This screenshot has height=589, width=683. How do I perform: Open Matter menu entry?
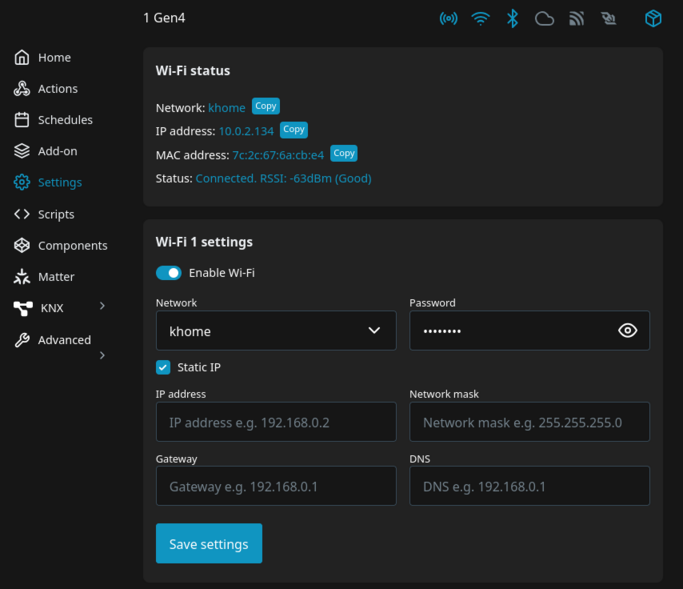pyautogui.click(x=56, y=277)
